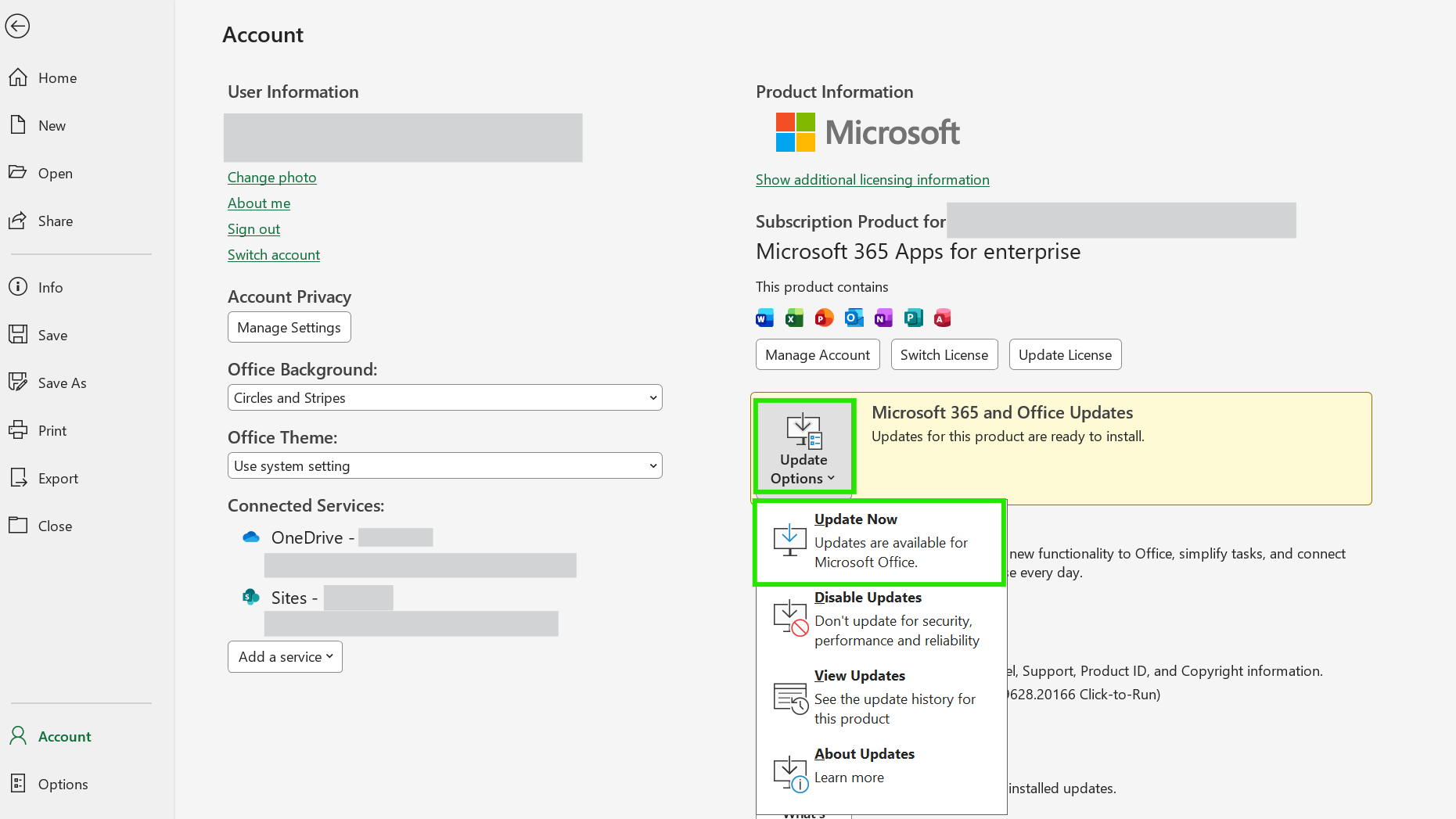1456x819 pixels.
Task: Click the 'User Information' heading
Action: 293,92
